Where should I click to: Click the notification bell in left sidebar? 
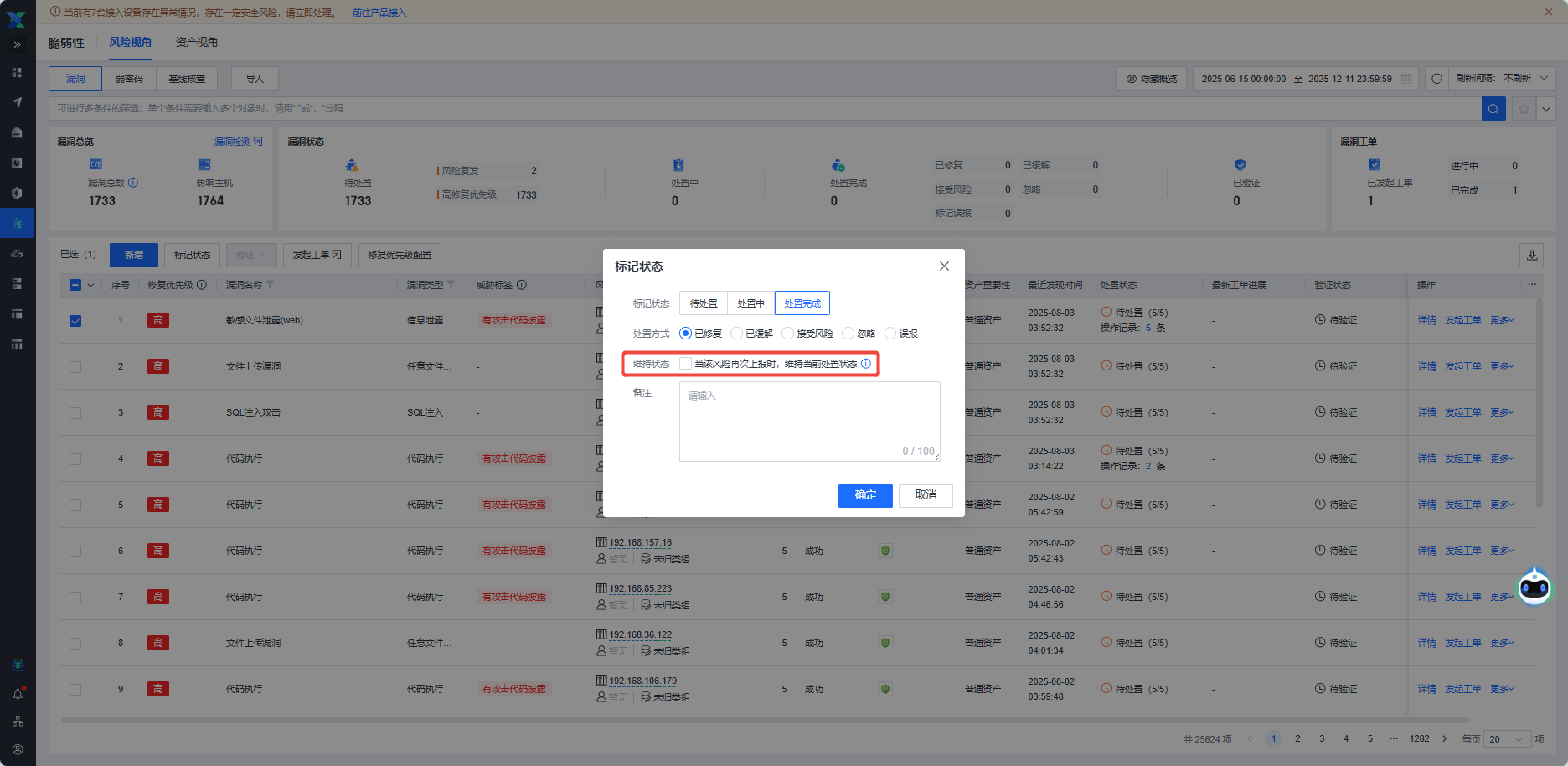[18, 694]
